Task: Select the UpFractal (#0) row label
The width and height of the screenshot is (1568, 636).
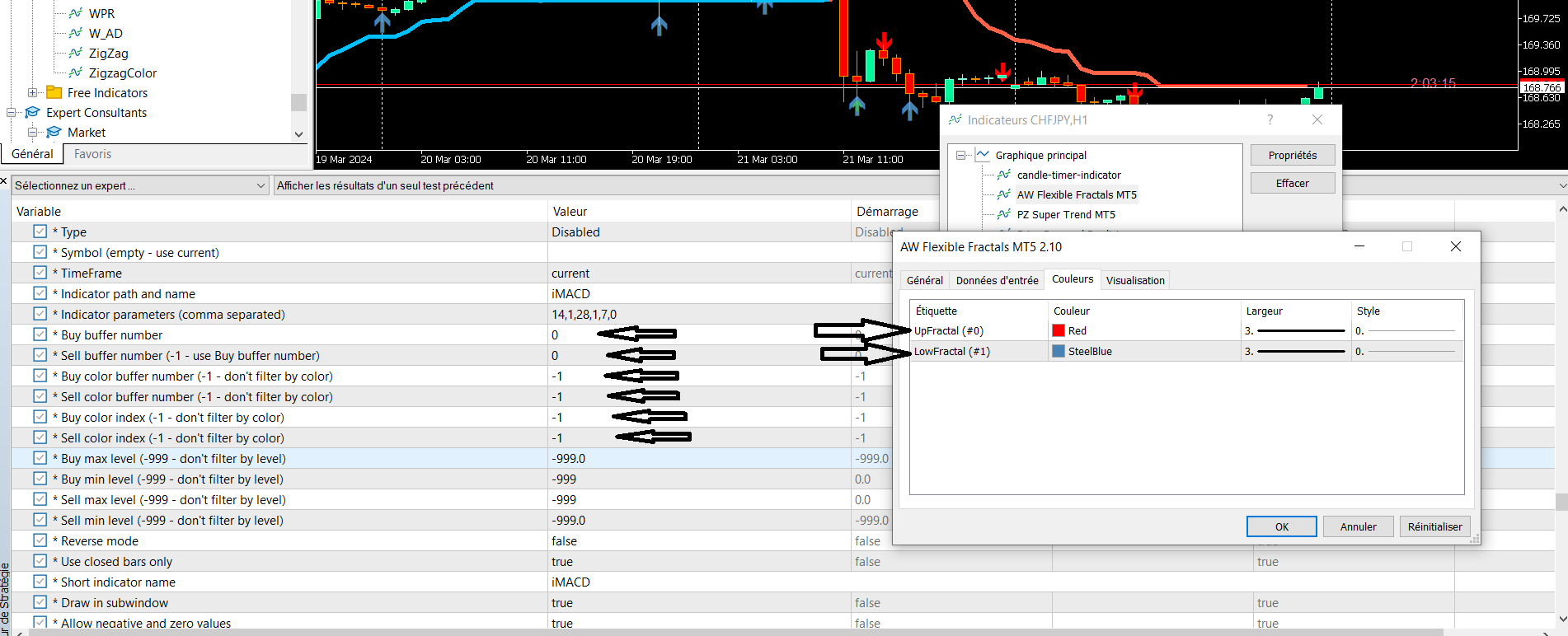Action: [x=949, y=330]
